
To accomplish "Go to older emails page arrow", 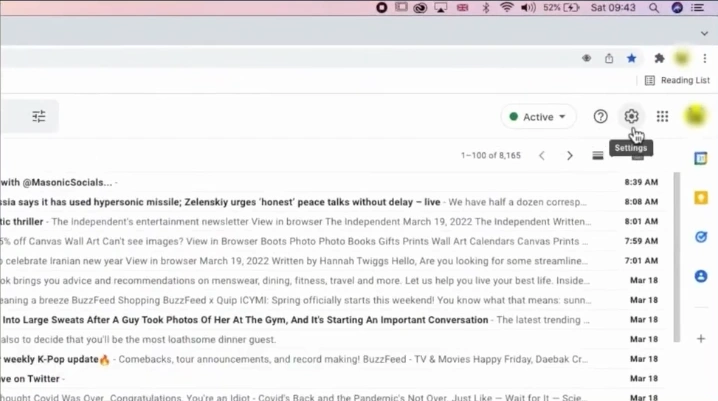I will point(570,156).
